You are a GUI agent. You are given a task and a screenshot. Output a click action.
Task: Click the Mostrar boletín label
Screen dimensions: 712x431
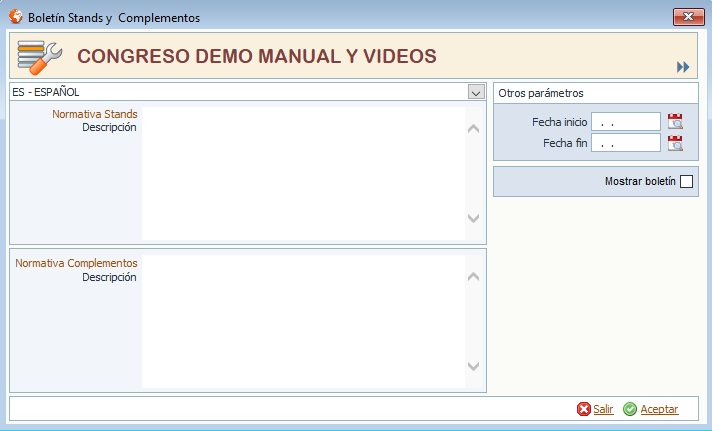[640, 181]
